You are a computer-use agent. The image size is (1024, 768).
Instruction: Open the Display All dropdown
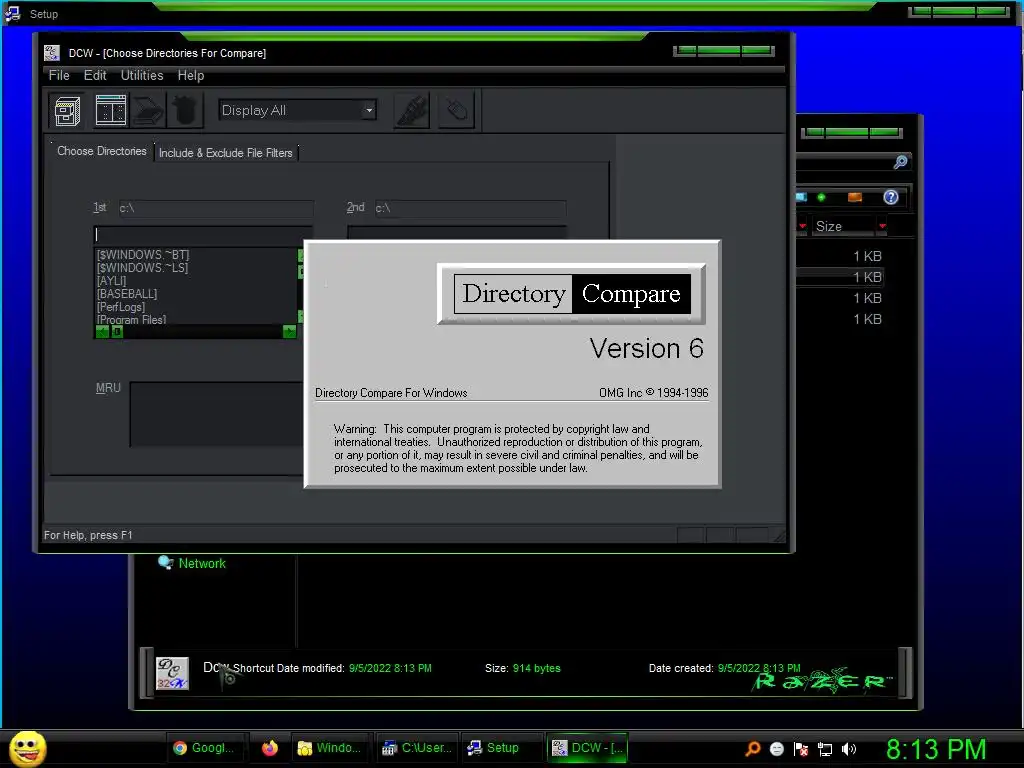click(369, 110)
